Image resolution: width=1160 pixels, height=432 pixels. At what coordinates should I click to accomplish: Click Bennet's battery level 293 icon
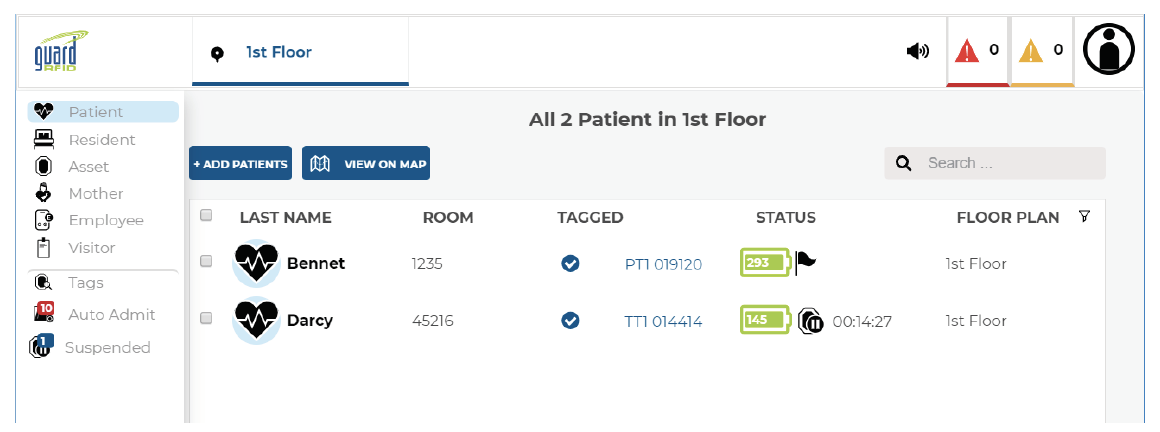765,263
